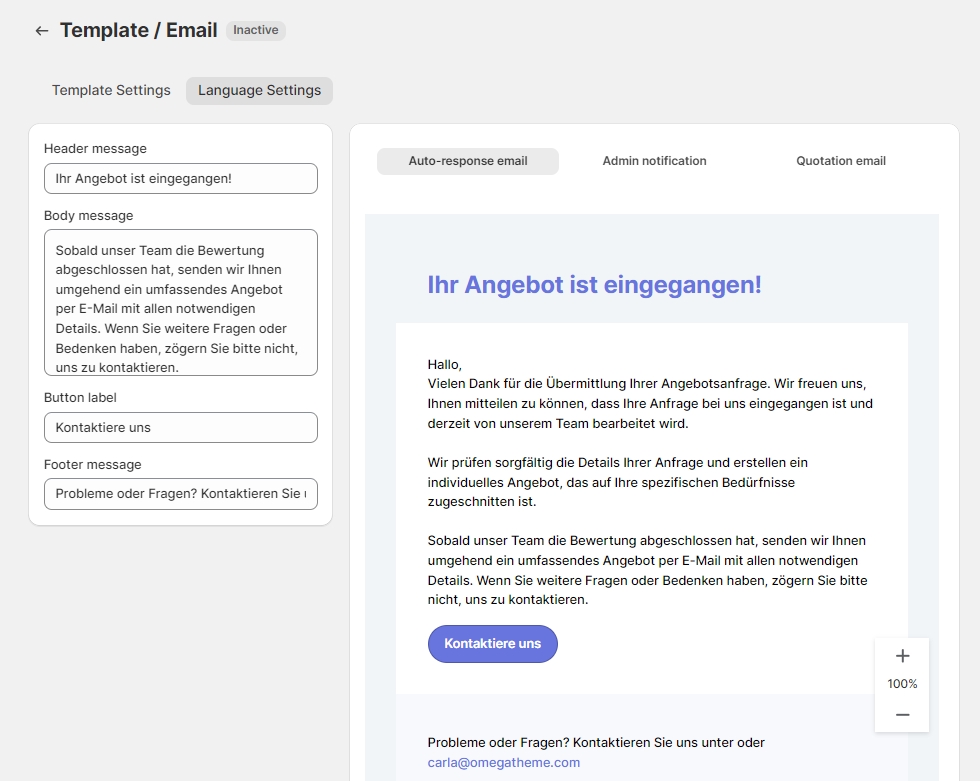
Task: Open the carla@omegatheme.com email link
Action: (x=503, y=763)
